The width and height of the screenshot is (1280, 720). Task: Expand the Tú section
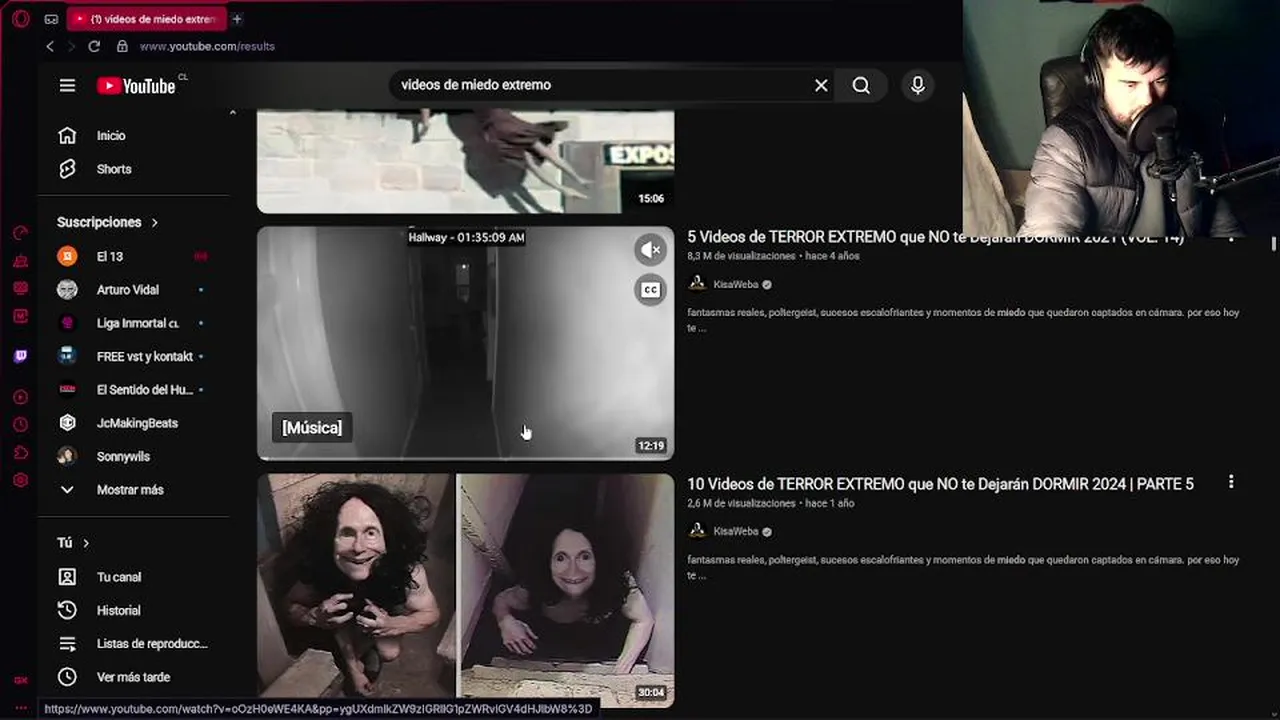tap(73, 543)
